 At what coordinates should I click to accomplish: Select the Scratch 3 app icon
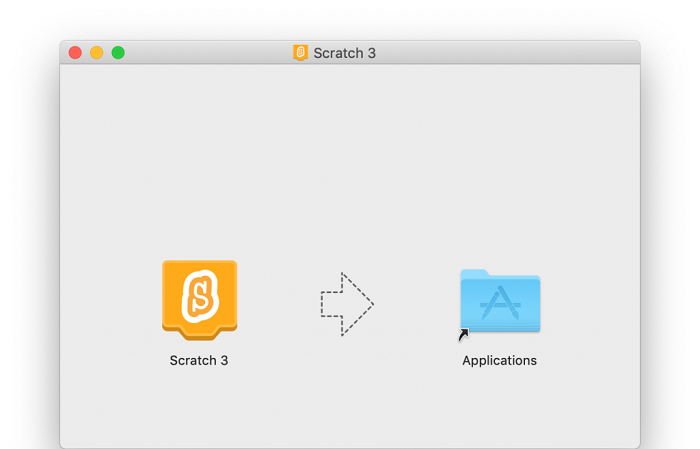point(200,300)
